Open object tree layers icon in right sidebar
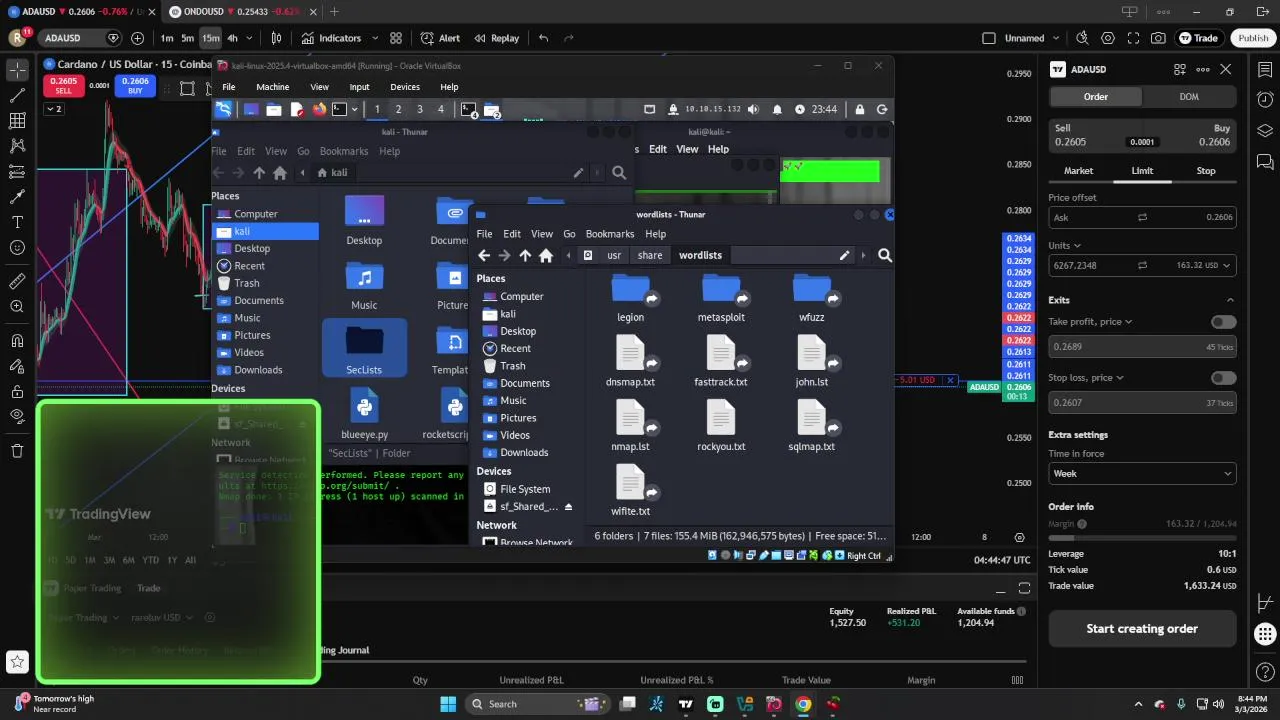The image size is (1280, 720). click(1265, 131)
